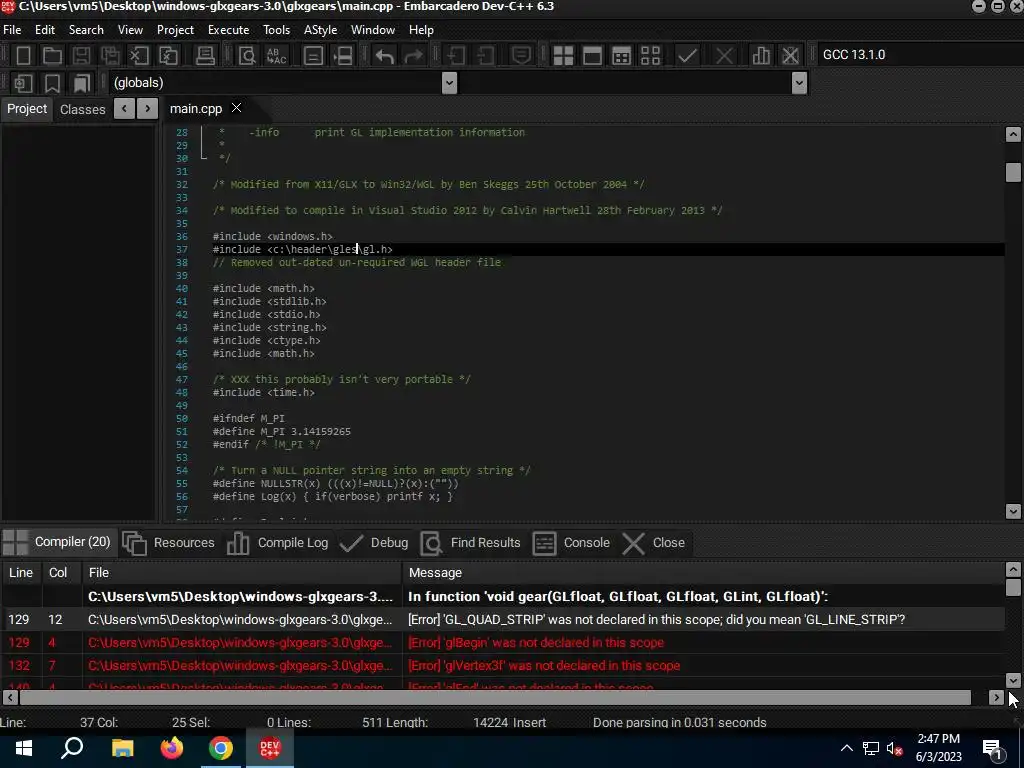Open the AStyle menu
The width and height of the screenshot is (1024, 768).
320,30
